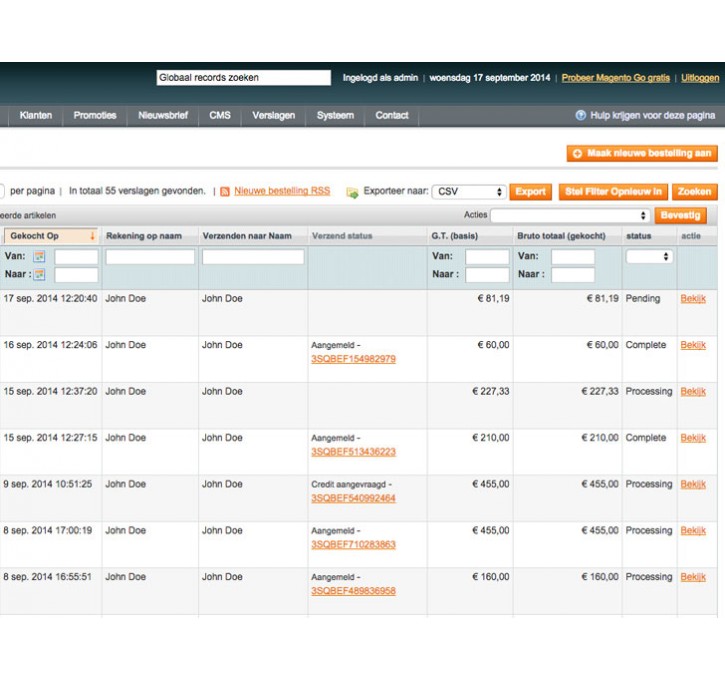Screen dimensions: 725x680
Task: Open the Nieuwsbrief menu
Action: [163, 115]
